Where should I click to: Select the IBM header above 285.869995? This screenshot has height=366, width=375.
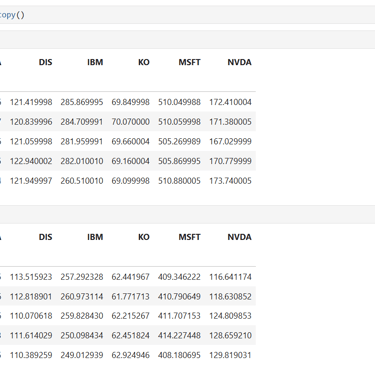(x=95, y=62)
